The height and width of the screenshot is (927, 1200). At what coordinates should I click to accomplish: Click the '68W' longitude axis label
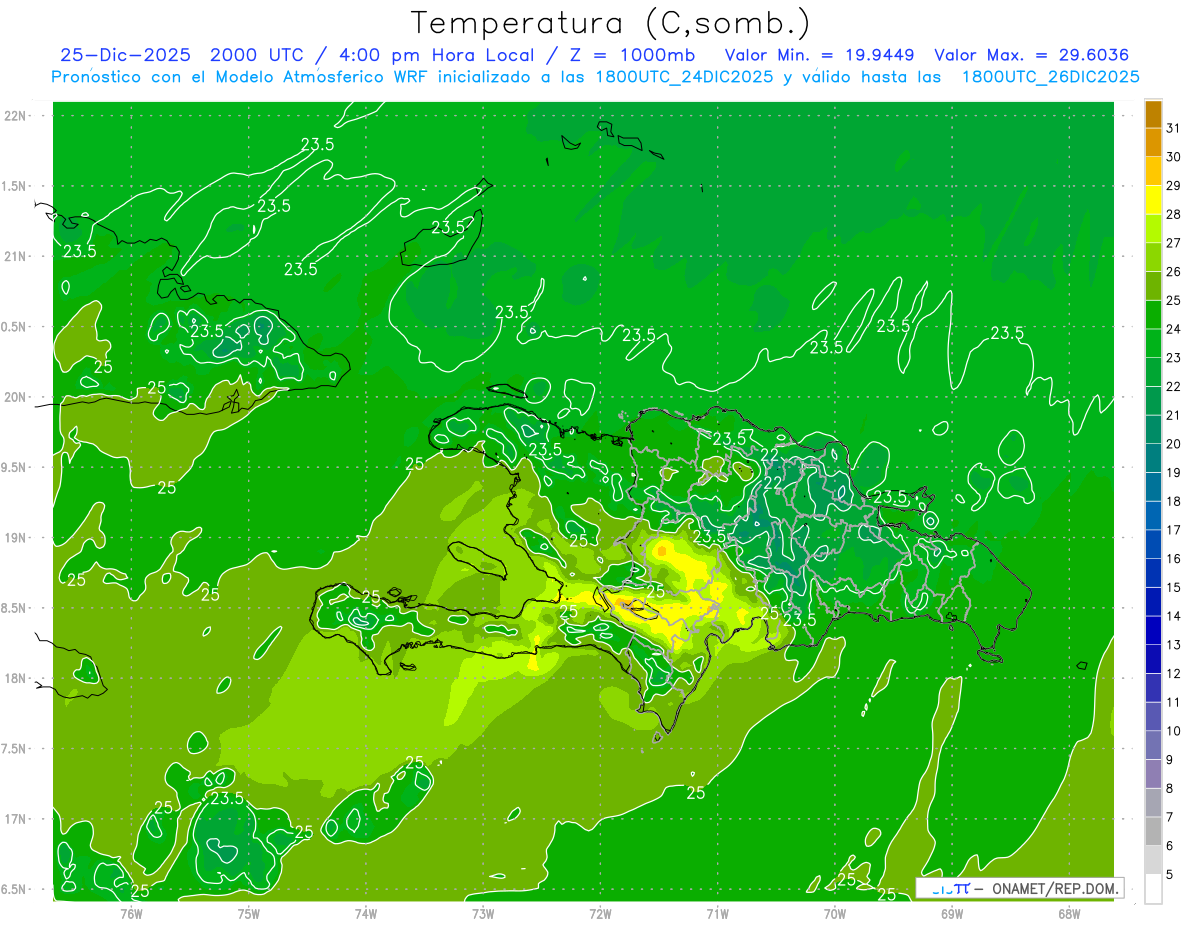[x=1069, y=913]
